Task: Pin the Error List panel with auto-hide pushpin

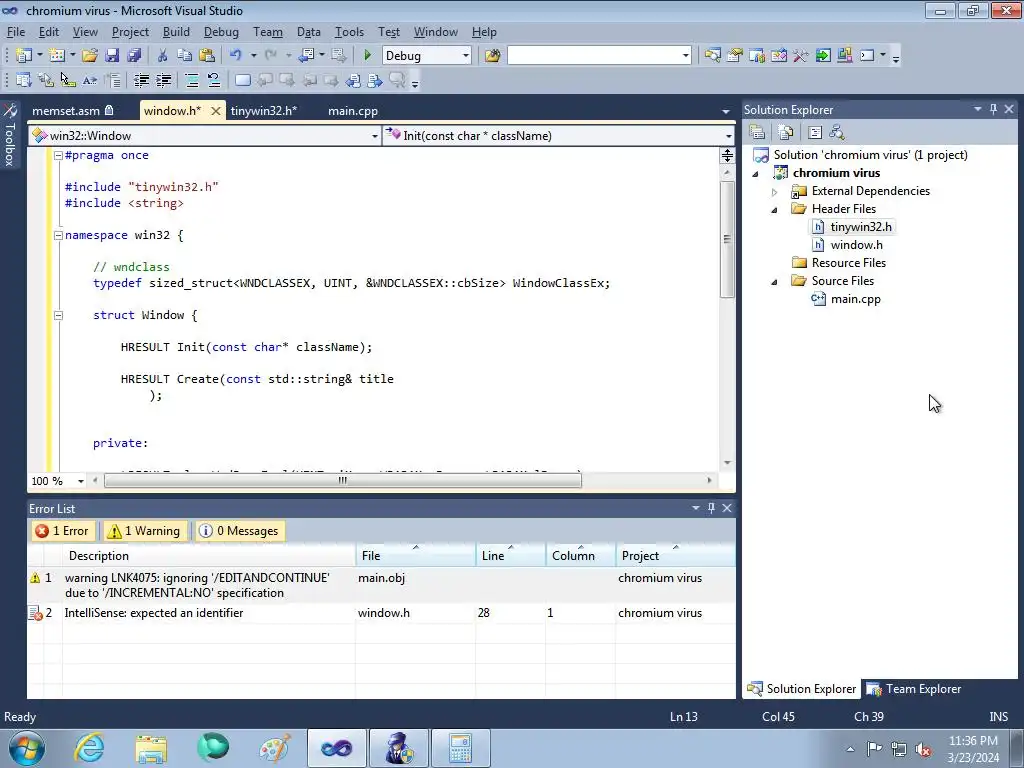Action: pos(711,508)
